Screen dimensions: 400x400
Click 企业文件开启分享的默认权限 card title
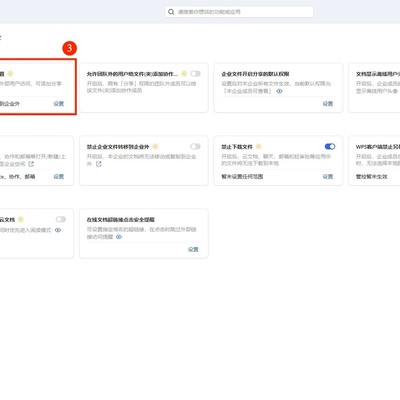coord(255,74)
